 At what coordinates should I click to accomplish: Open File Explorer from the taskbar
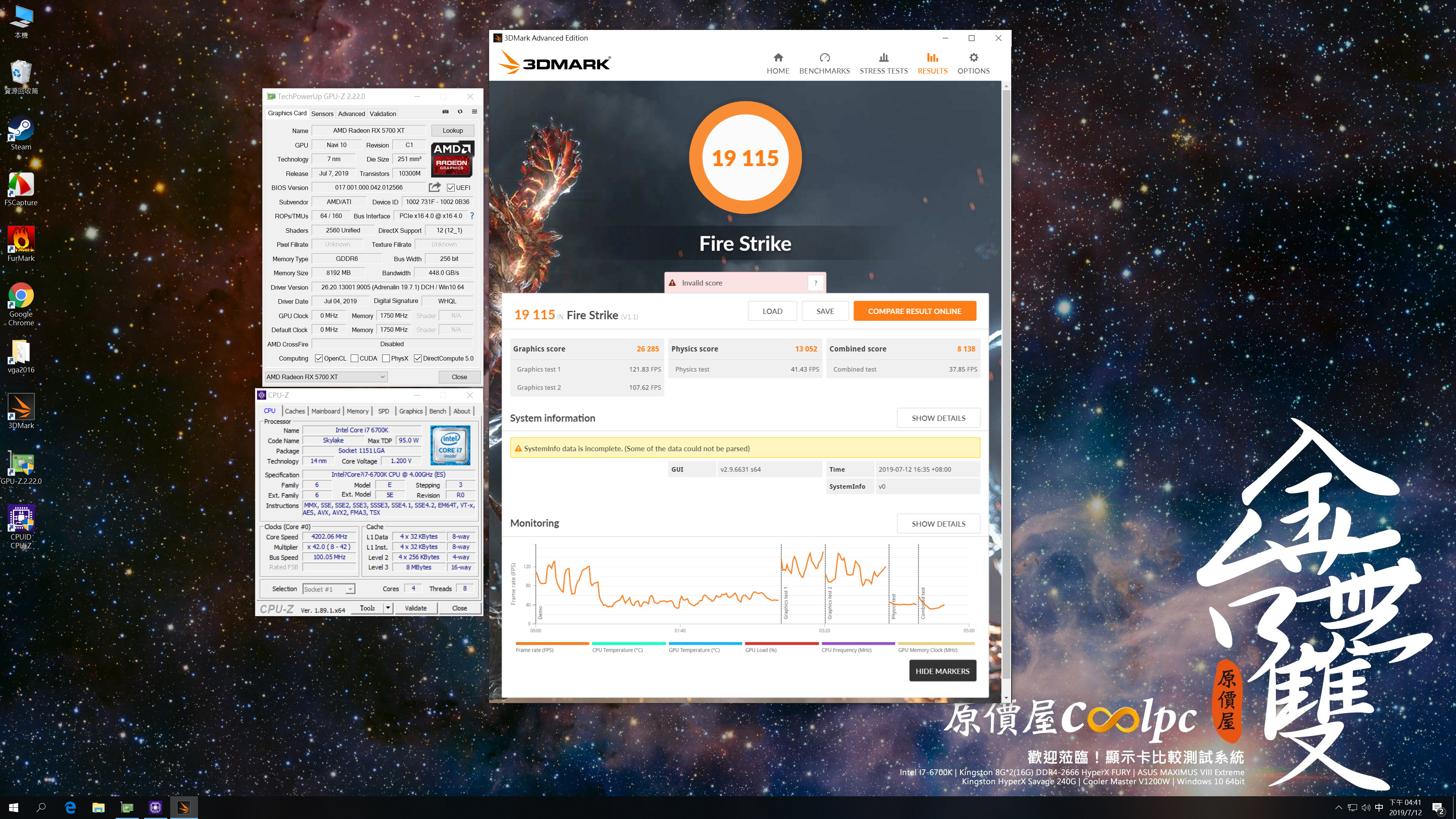[x=98, y=808]
